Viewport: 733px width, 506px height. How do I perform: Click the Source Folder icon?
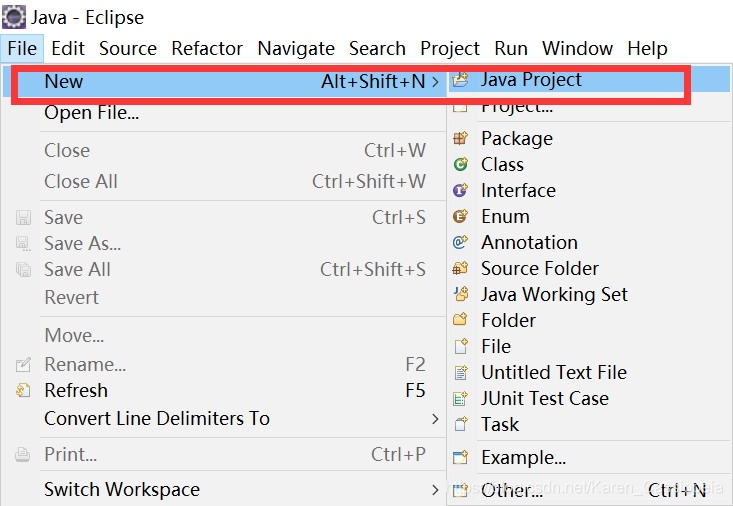click(x=460, y=268)
